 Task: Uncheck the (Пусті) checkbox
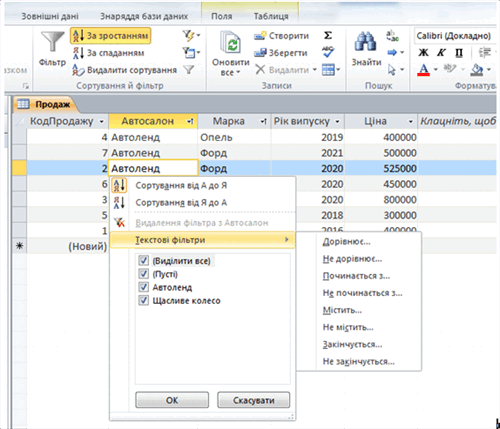143,274
